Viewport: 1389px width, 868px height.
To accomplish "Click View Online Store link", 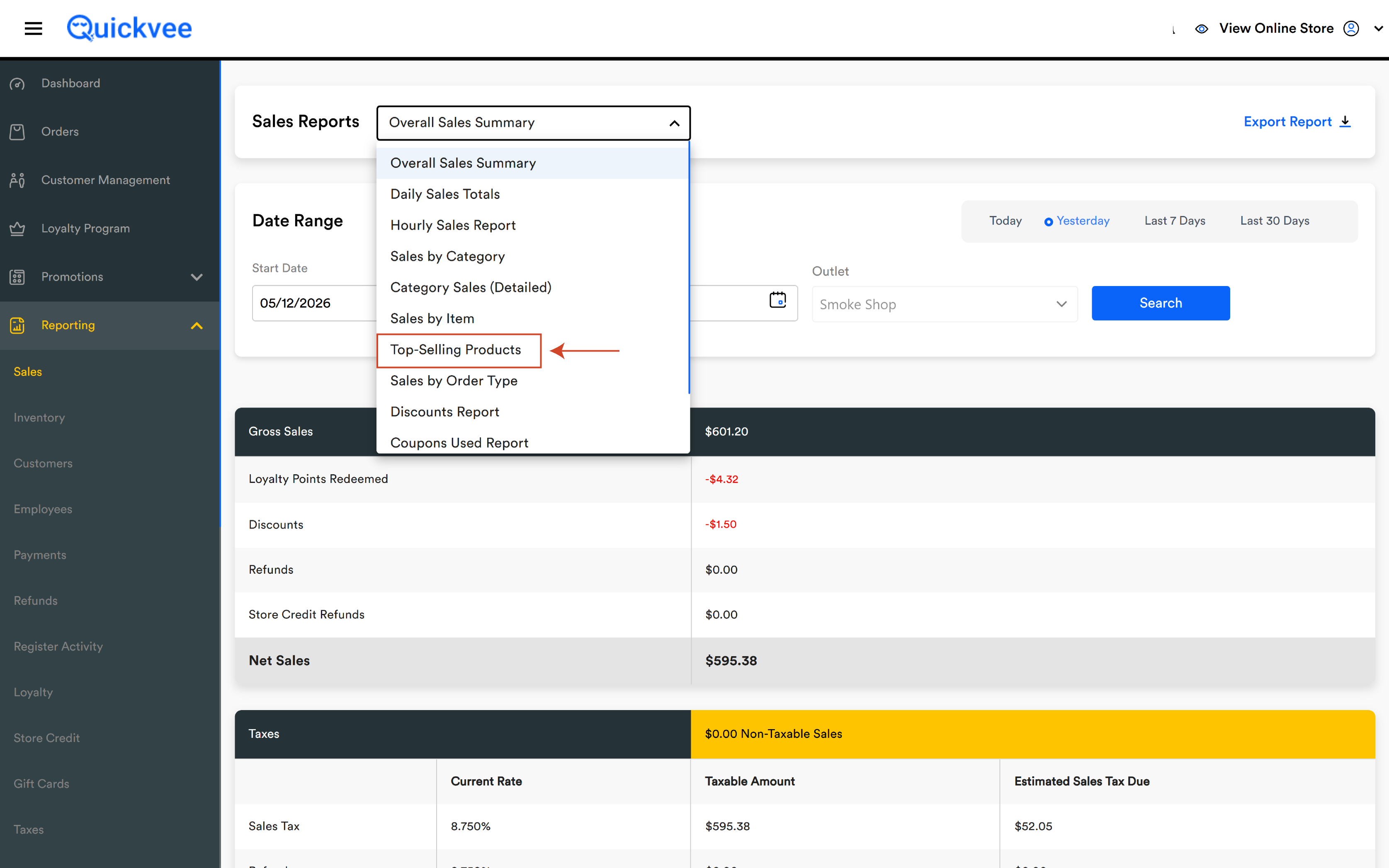I will tap(1276, 28).
